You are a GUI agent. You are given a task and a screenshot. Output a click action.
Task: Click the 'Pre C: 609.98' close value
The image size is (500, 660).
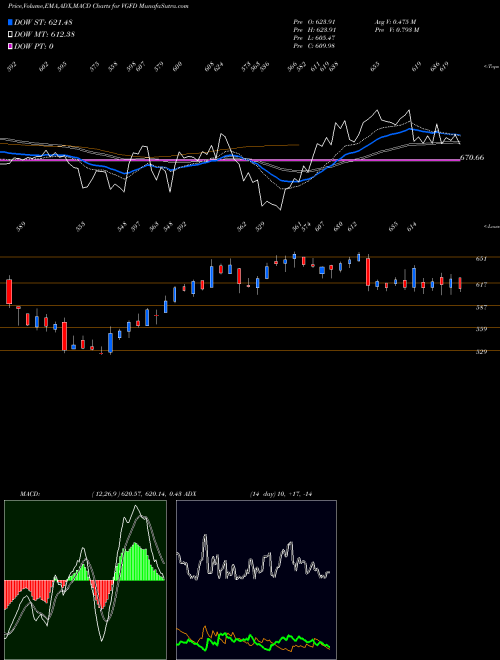(x=314, y=46)
